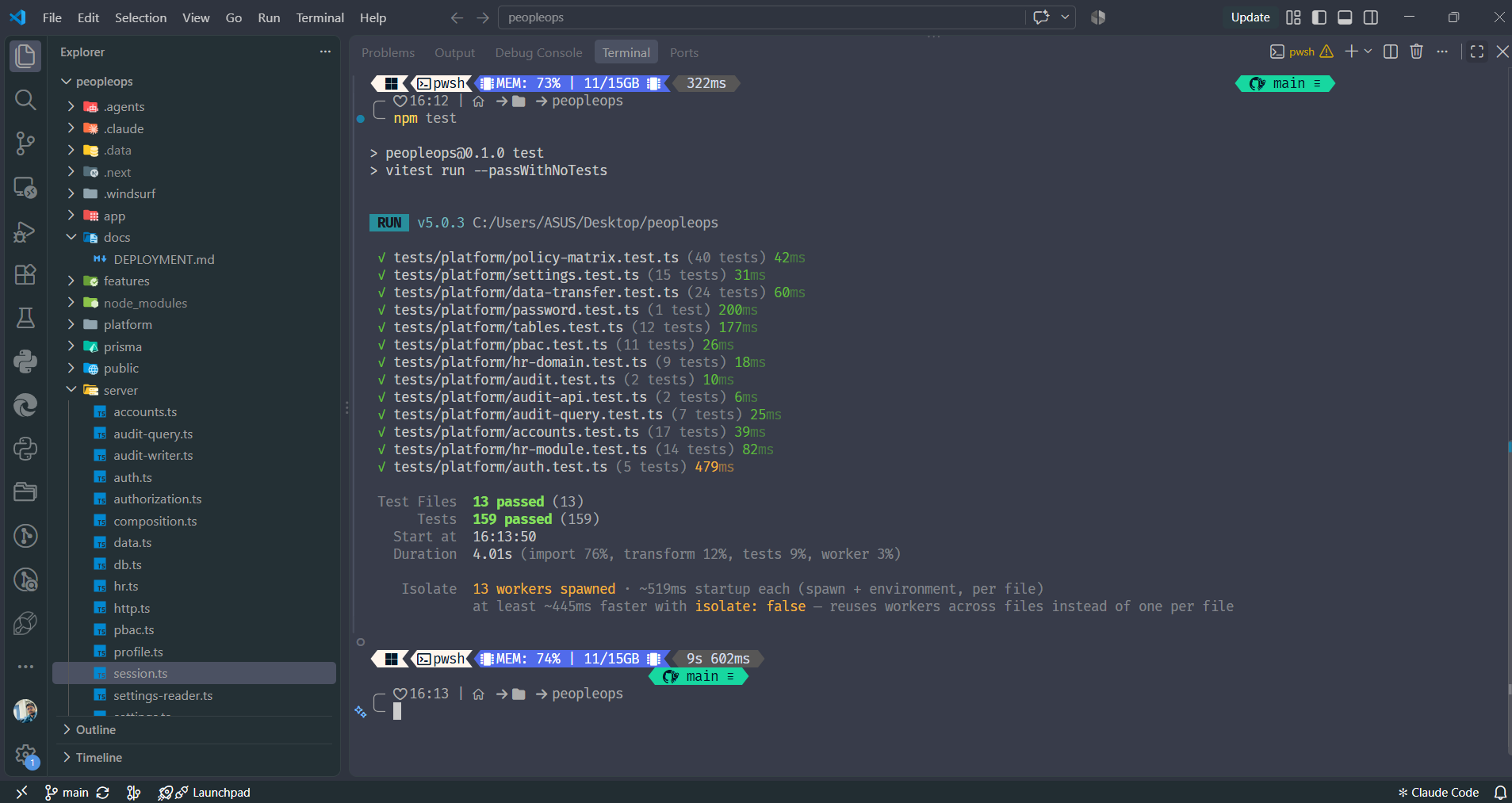1512x803 pixels.
Task: Go back with the left arrow
Action: [x=457, y=17]
